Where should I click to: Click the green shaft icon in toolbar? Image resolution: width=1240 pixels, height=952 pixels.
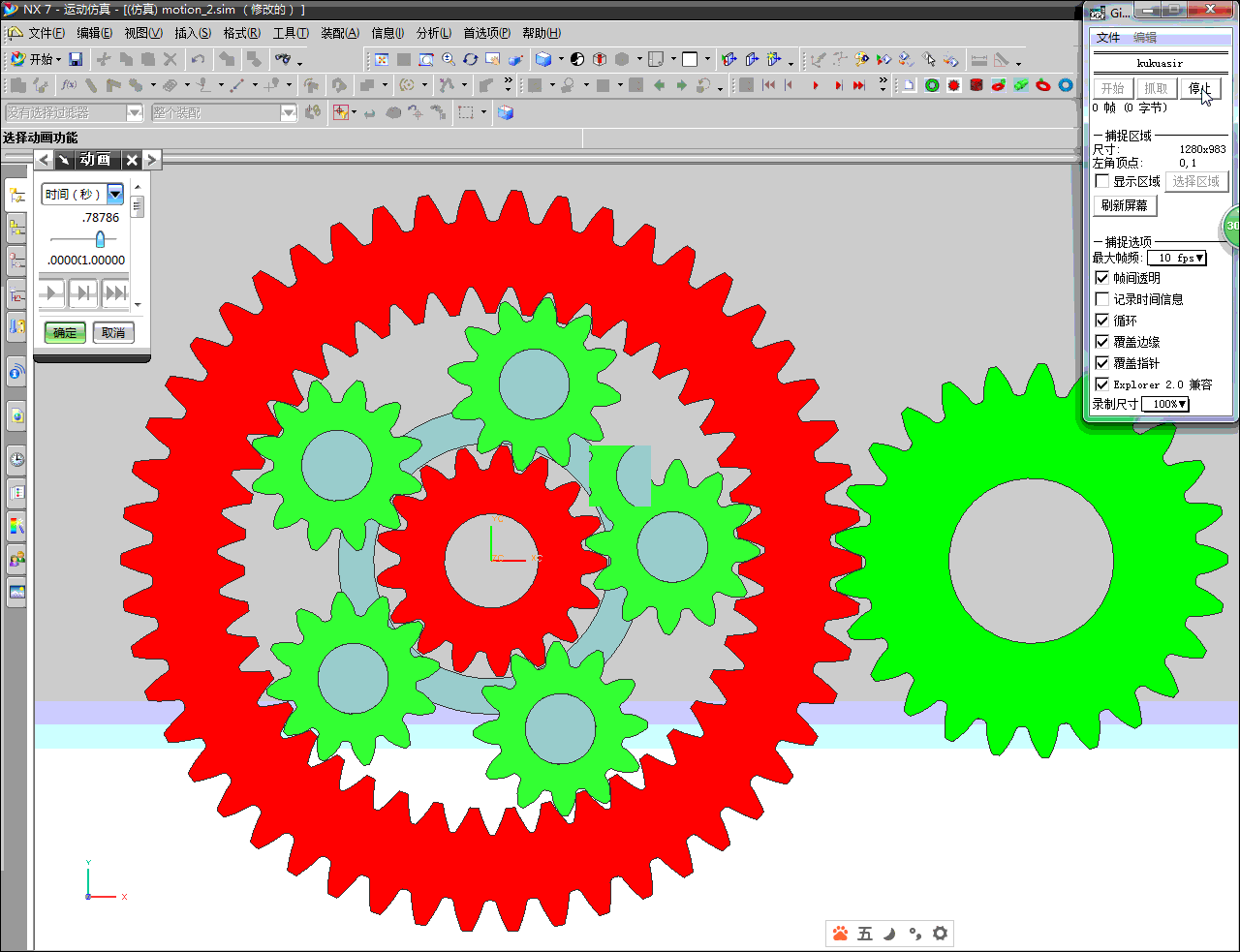point(1021,85)
